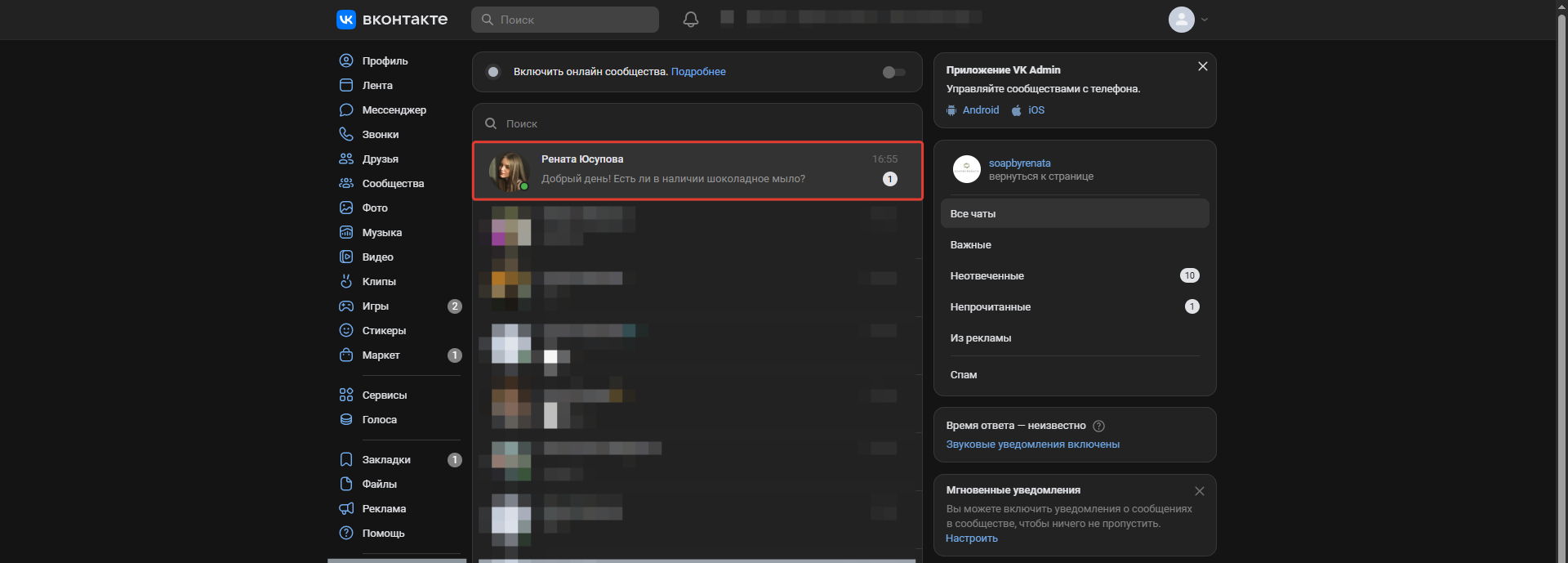The width and height of the screenshot is (1568, 563).
Task: Click the Android app download link
Action: coord(980,110)
